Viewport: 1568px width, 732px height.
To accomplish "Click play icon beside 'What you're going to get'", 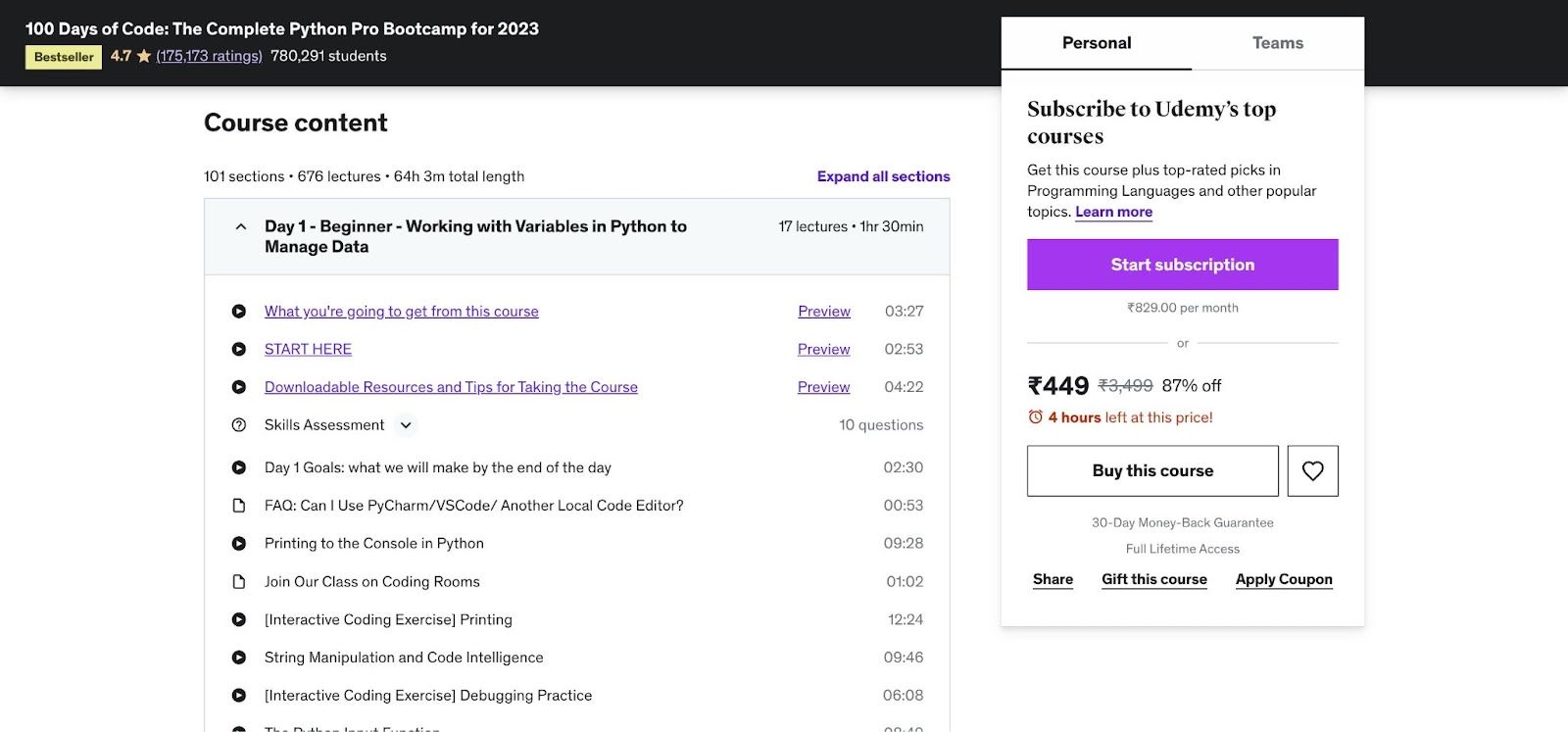I will tap(238, 312).
